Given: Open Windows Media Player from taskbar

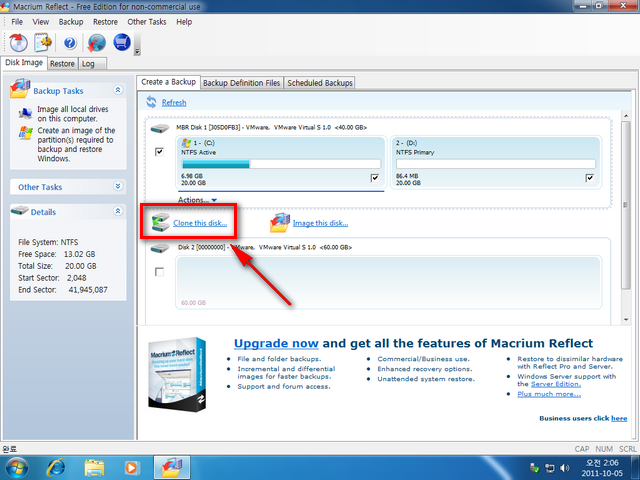Looking at the screenshot, I should pyautogui.click(x=131, y=468).
